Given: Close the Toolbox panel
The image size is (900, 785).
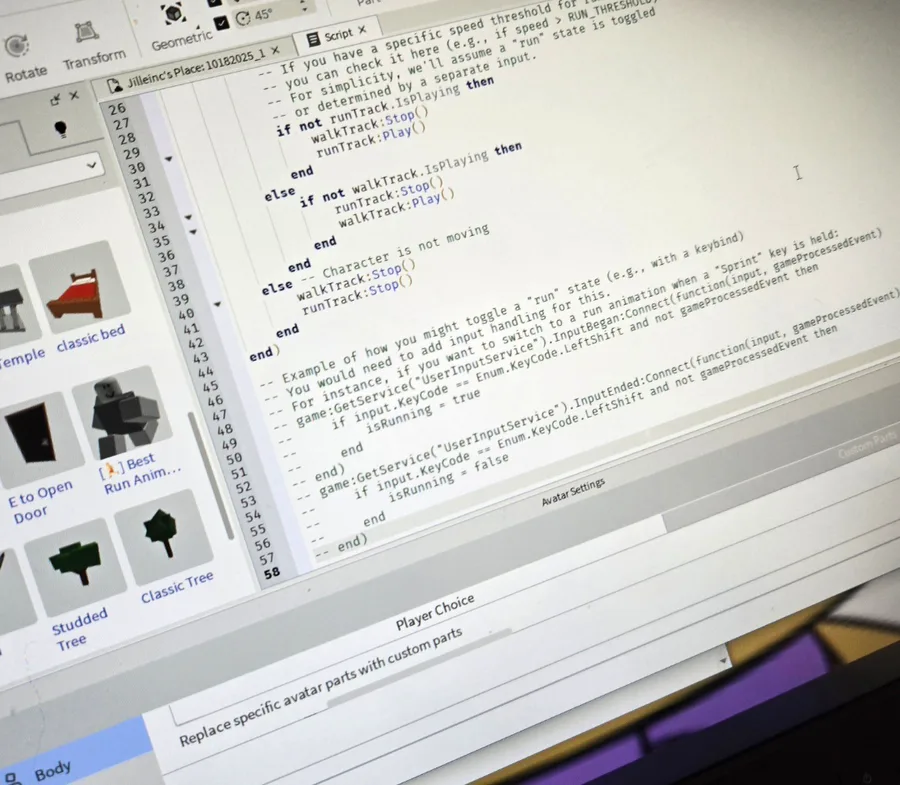Looking at the screenshot, I should point(74,95).
